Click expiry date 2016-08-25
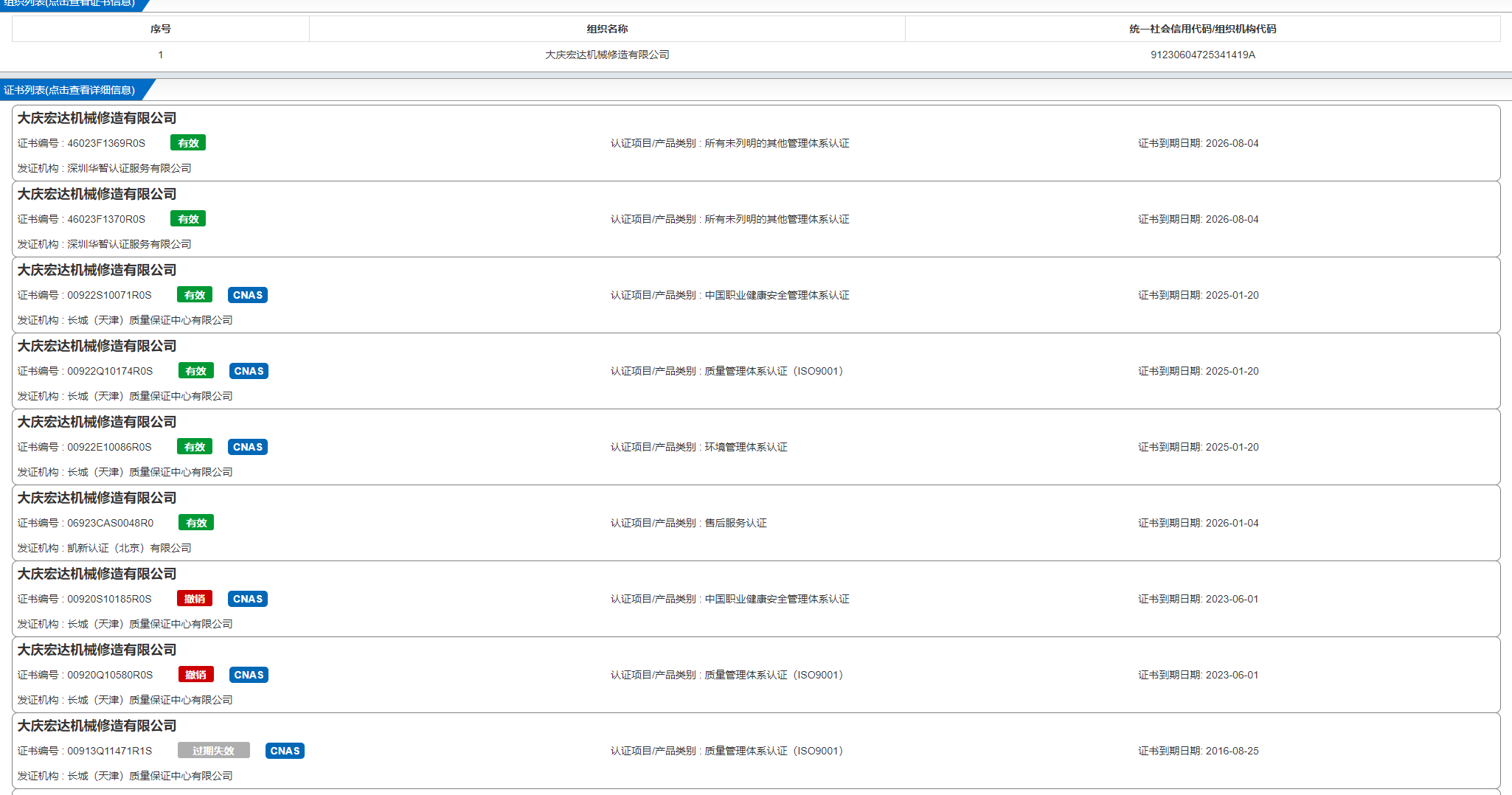Viewport: 1512px width, 795px height. click(x=1232, y=751)
